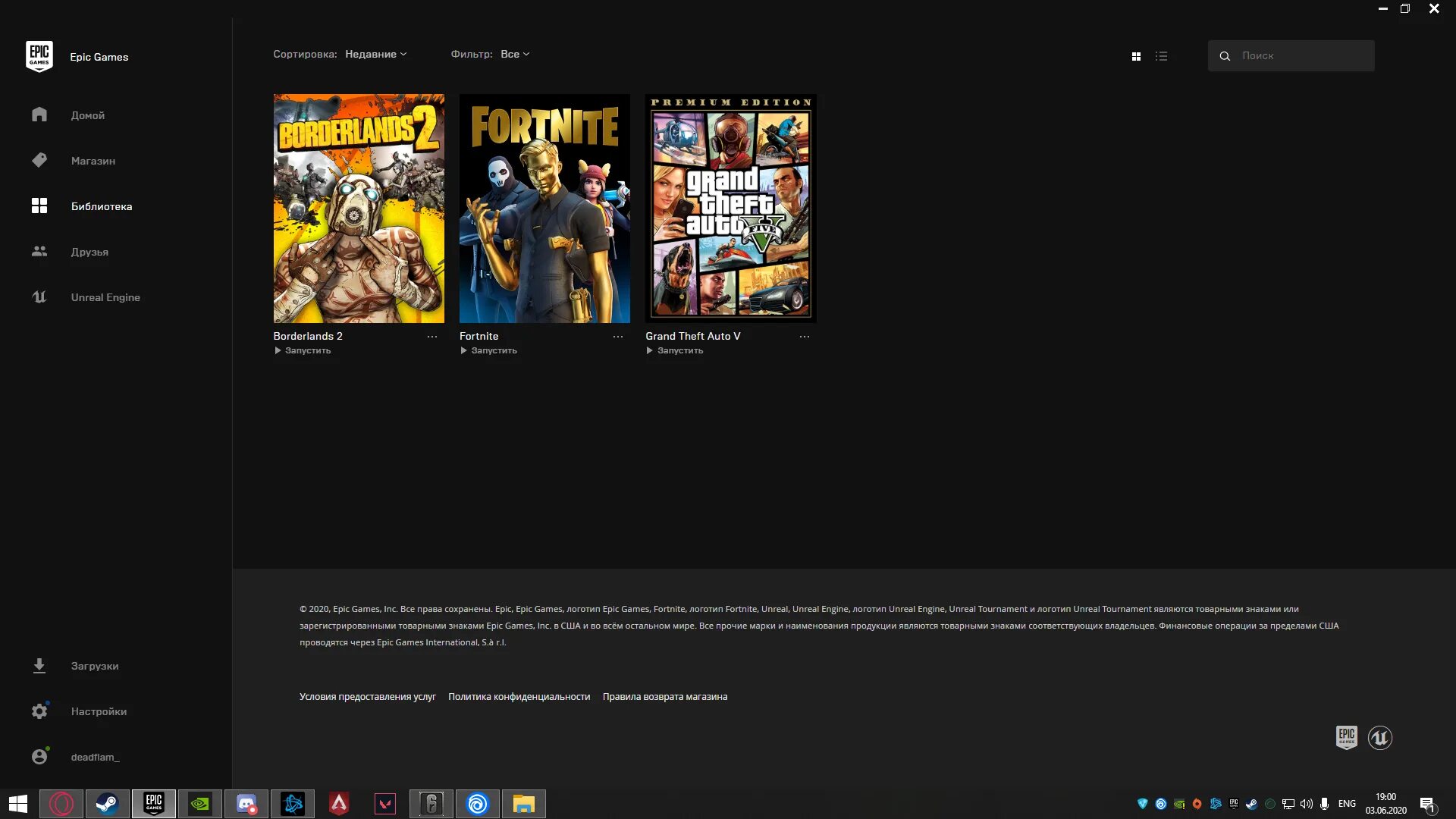The width and height of the screenshot is (1456, 819).
Task: Launch Fortnite via Запустить button
Action: [x=489, y=350]
